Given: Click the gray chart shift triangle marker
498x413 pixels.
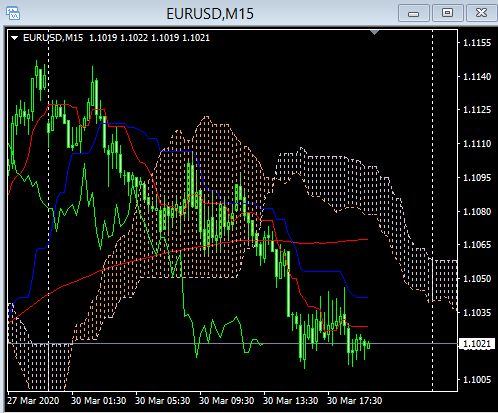Looking at the screenshot, I should [375, 32].
